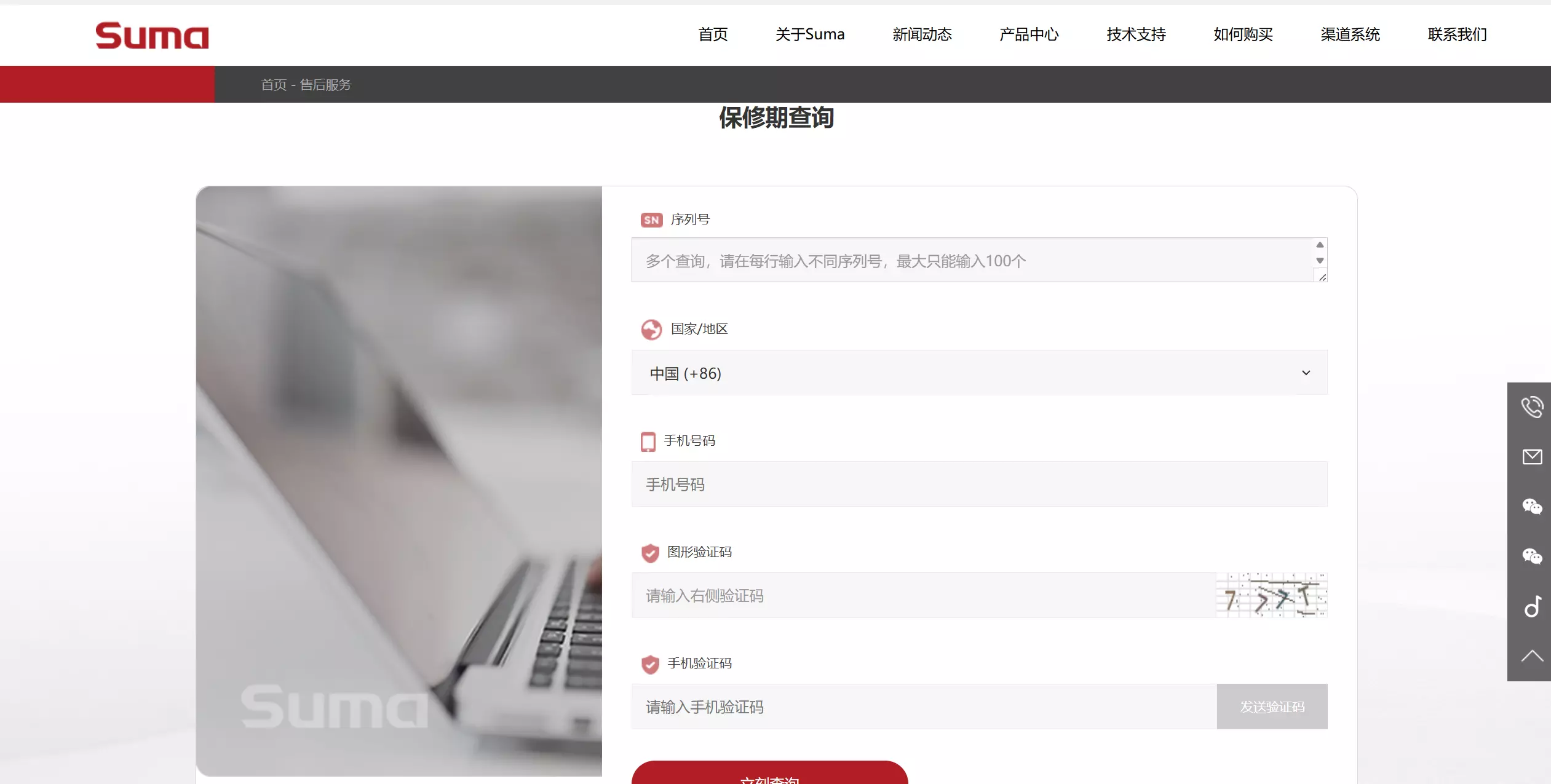Image resolution: width=1551 pixels, height=784 pixels.
Task: Click the 首页 breadcrumb link
Action: coord(274,85)
